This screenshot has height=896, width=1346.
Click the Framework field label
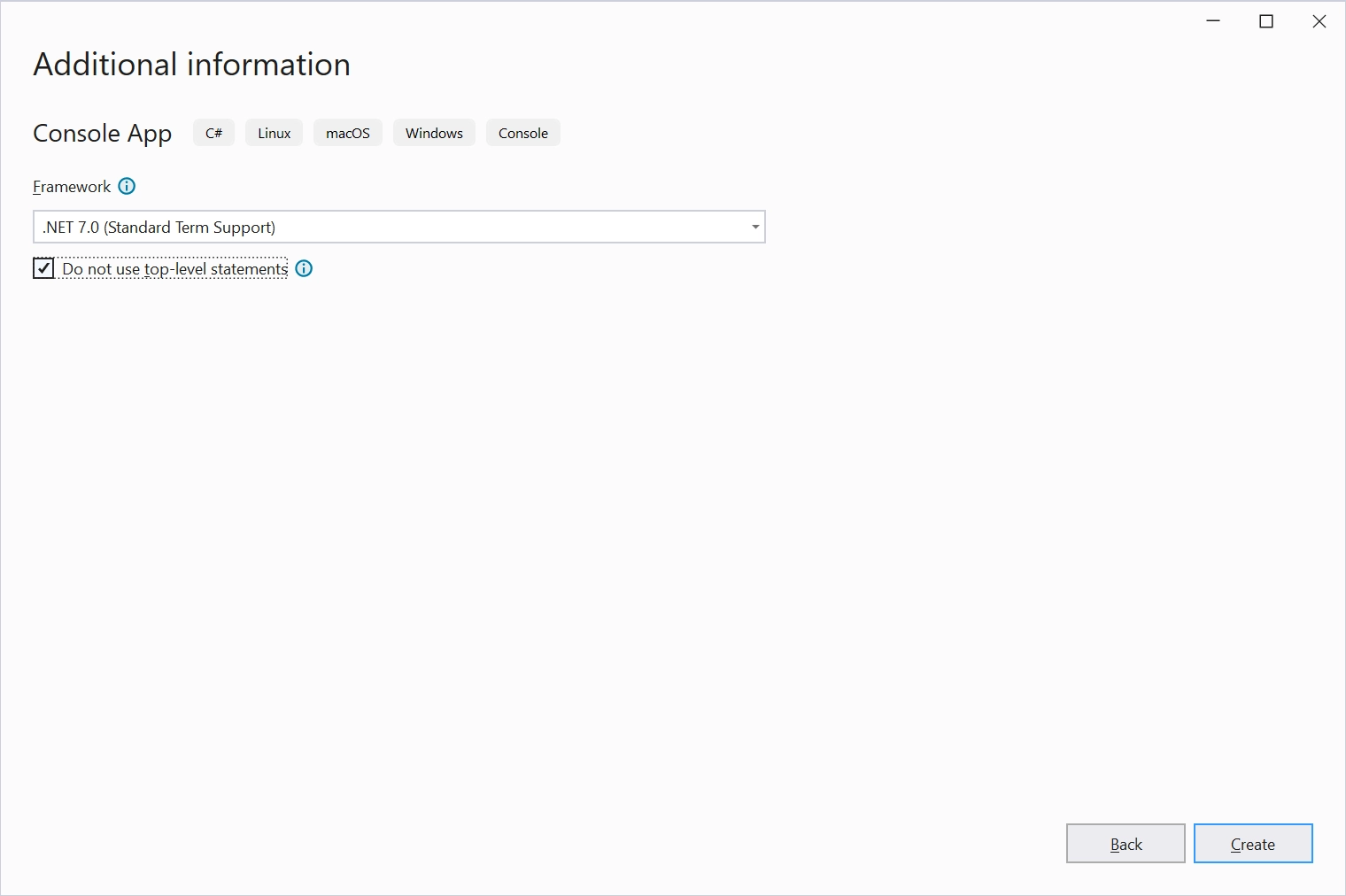pos(72,187)
